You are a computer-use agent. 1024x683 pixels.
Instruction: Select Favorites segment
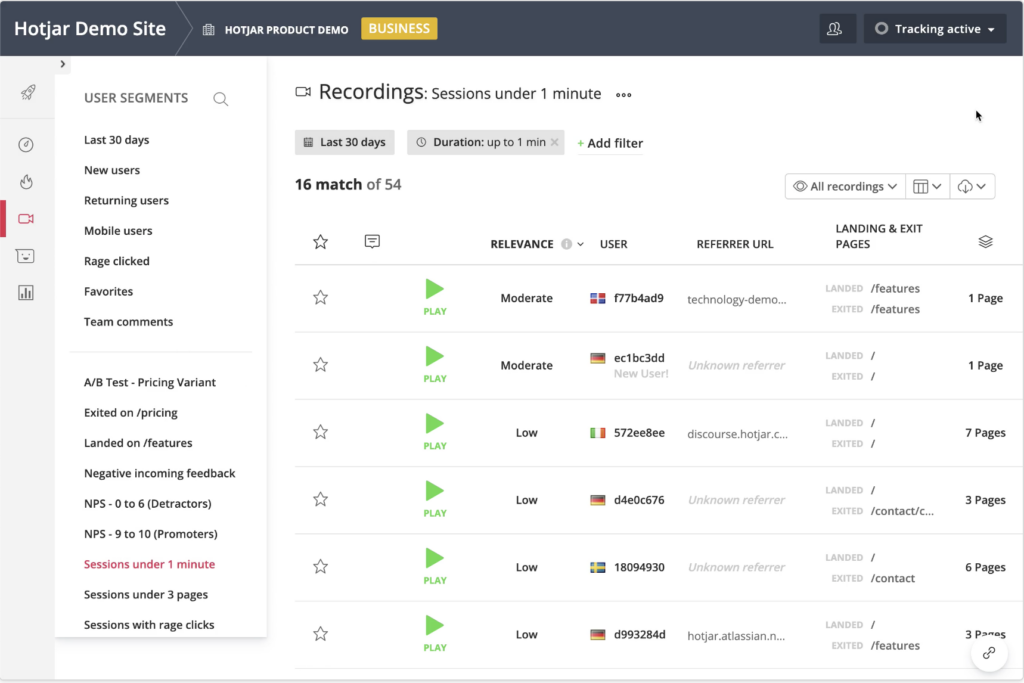pos(108,291)
